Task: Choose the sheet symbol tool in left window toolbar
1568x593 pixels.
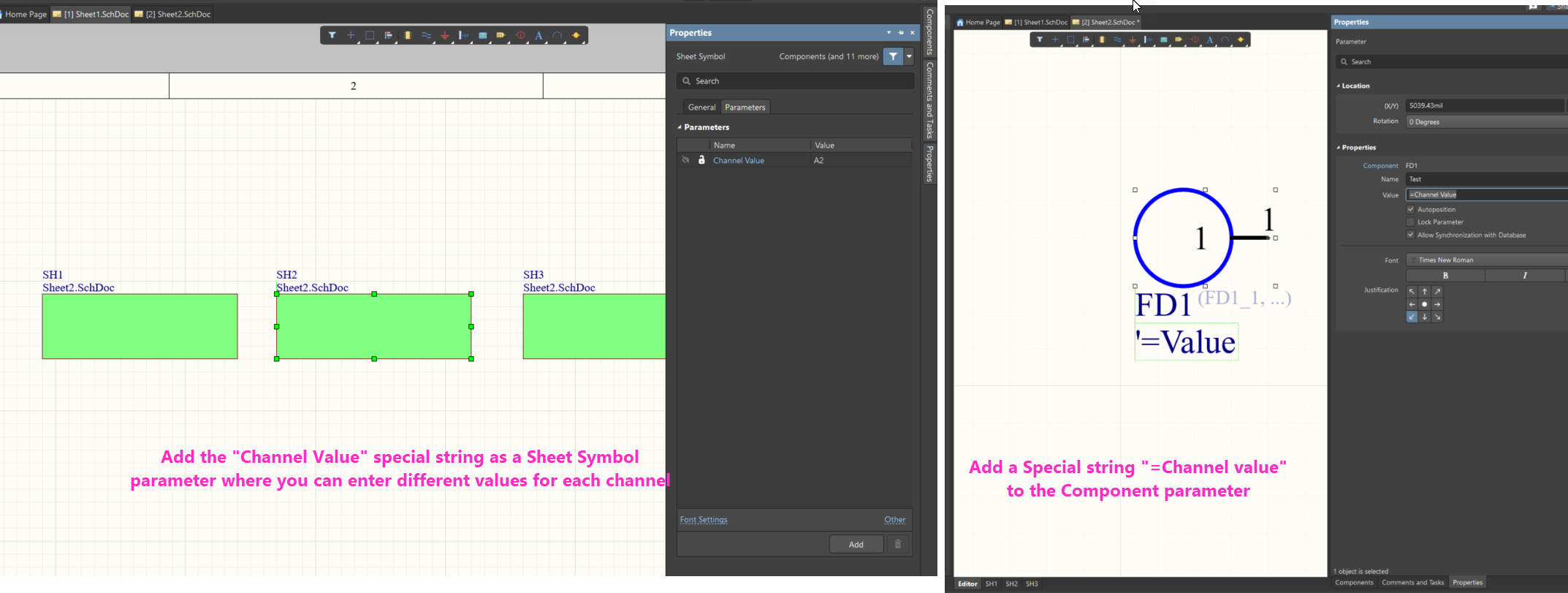Action: [x=483, y=35]
